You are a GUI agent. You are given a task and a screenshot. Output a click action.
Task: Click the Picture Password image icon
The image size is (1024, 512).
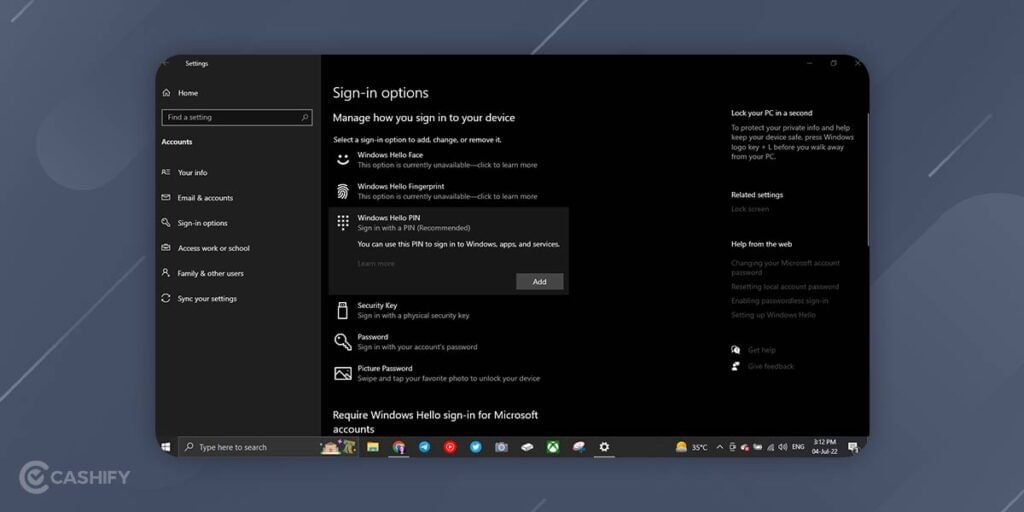(x=343, y=373)
